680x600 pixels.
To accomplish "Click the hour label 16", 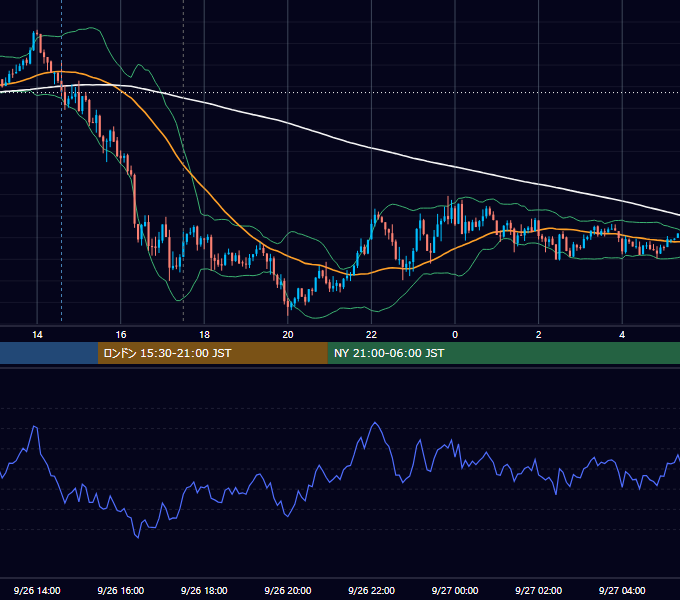I will pos(121,335).
